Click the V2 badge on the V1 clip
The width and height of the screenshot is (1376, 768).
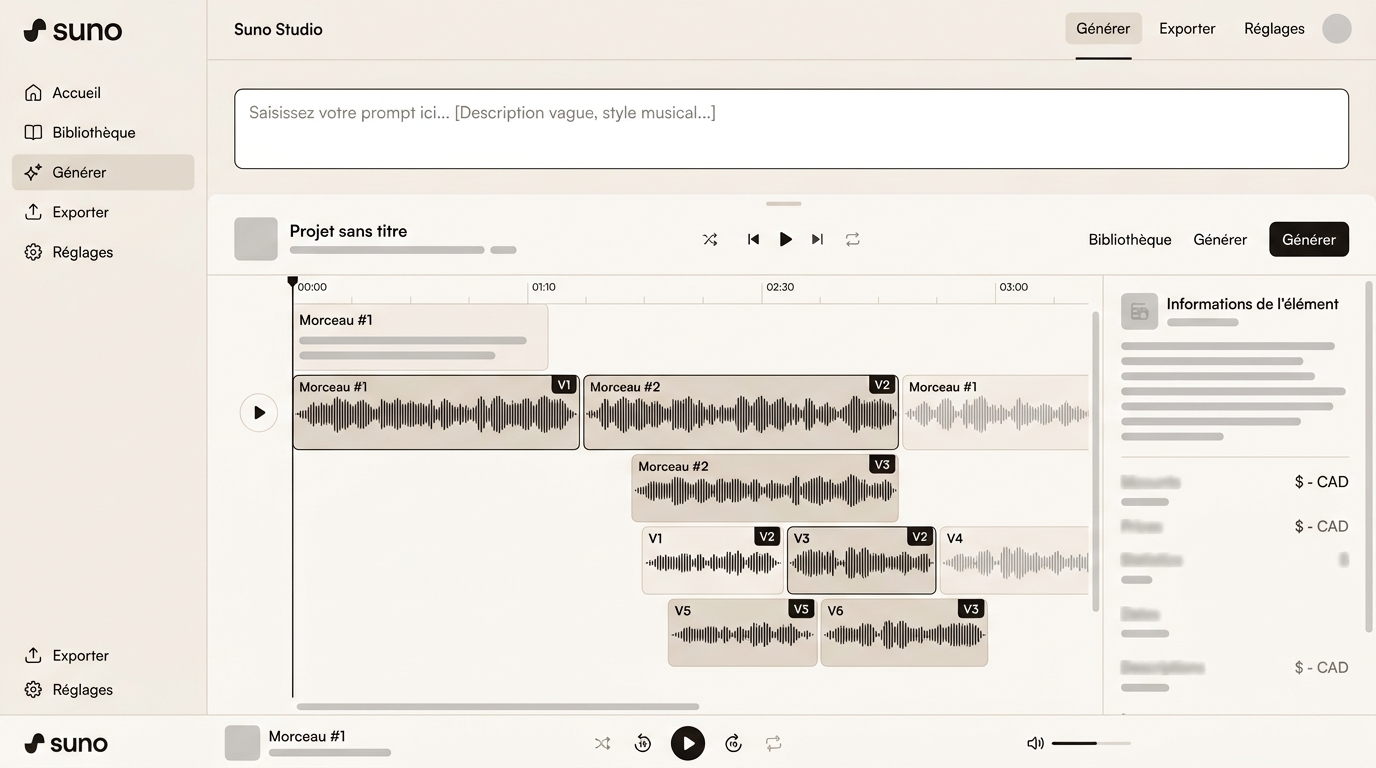click(767, 537)
